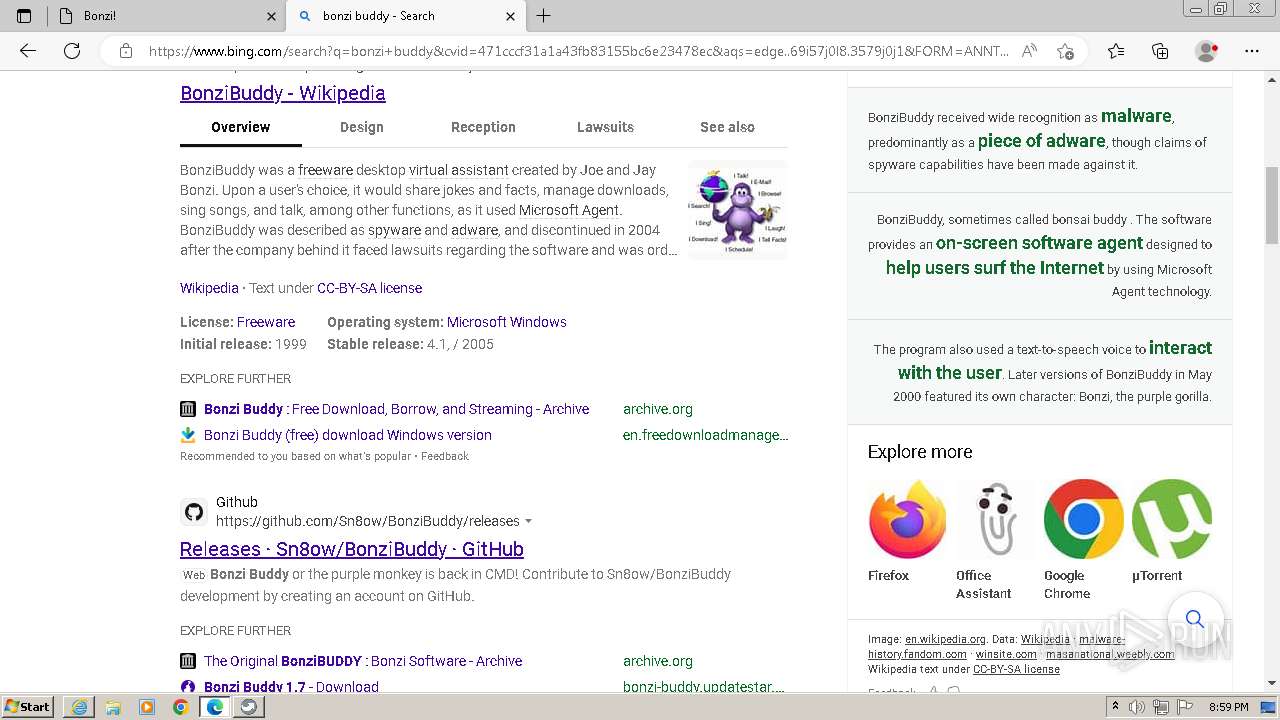1280x720 pixels.
Task: Close the bonzi buddy Search tab
Action: 510,16
